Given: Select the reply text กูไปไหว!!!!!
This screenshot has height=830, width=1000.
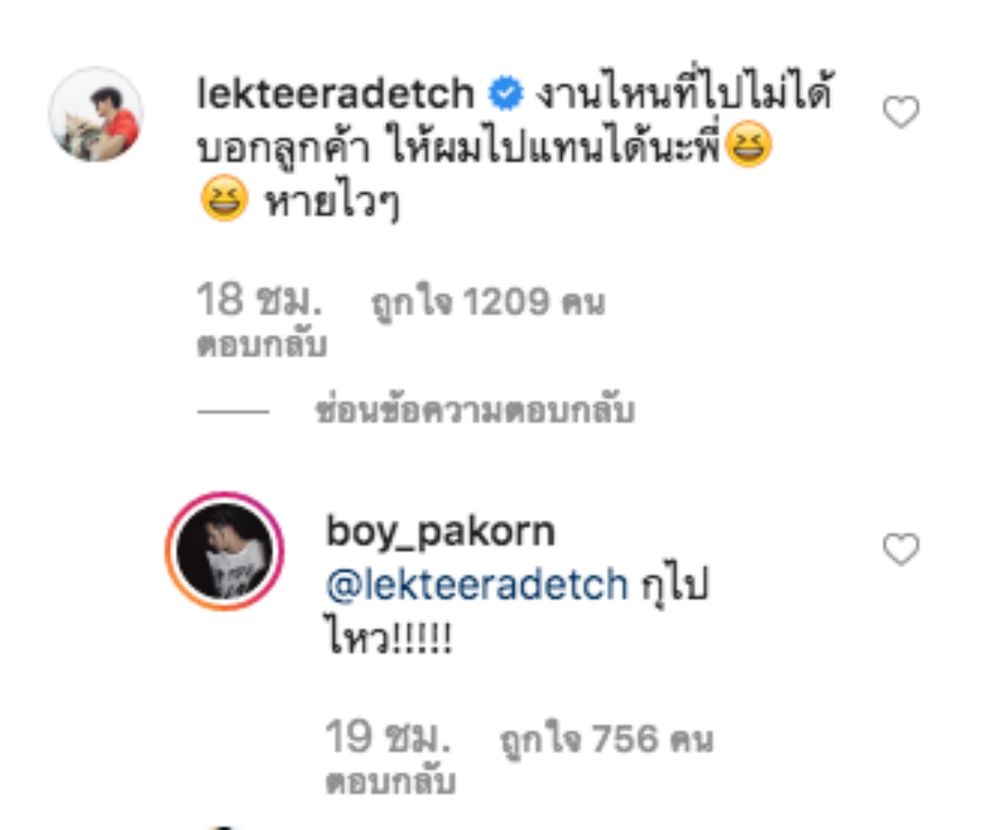Looking at the screenshot, I should pyautogui.click(x=517, y=611).
